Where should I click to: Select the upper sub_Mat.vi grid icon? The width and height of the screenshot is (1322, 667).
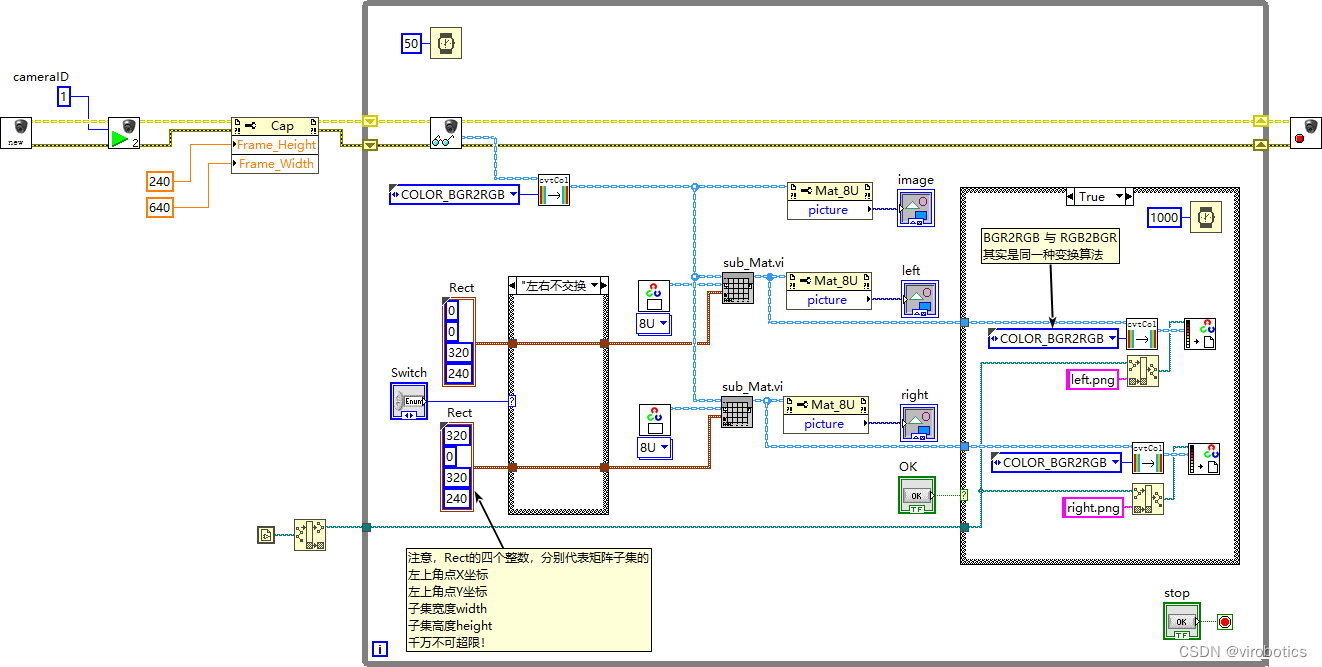click(x=736, y=290)
